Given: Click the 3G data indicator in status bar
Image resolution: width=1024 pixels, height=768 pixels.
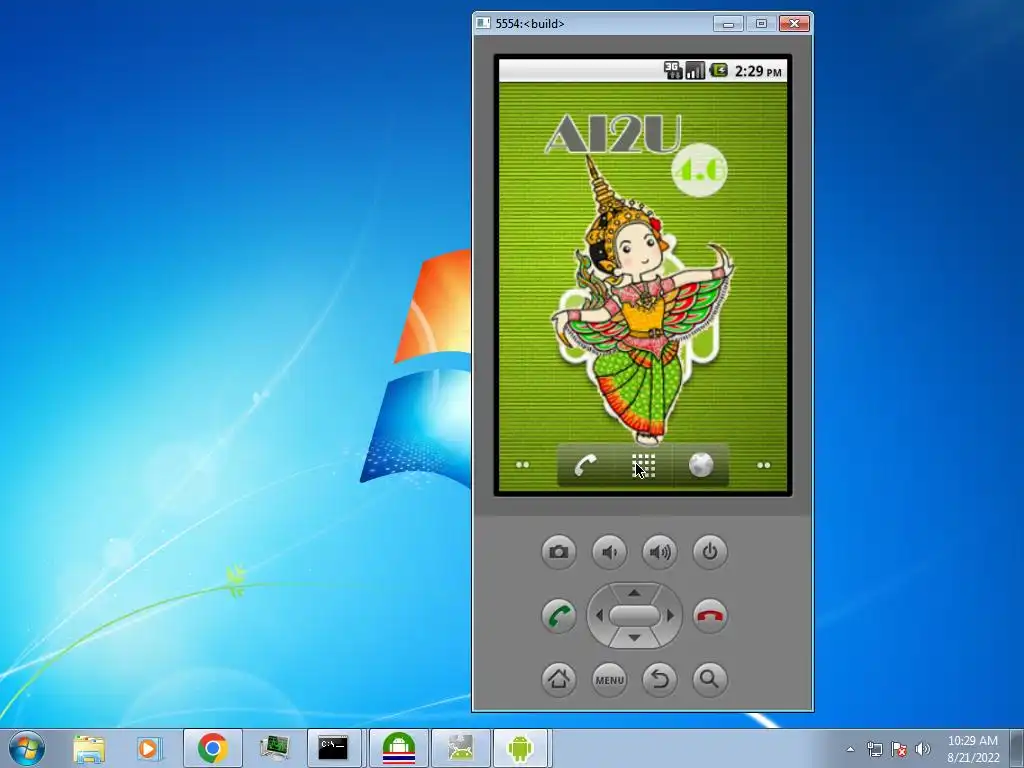Looking at the screenshot, I should point(673,71).
